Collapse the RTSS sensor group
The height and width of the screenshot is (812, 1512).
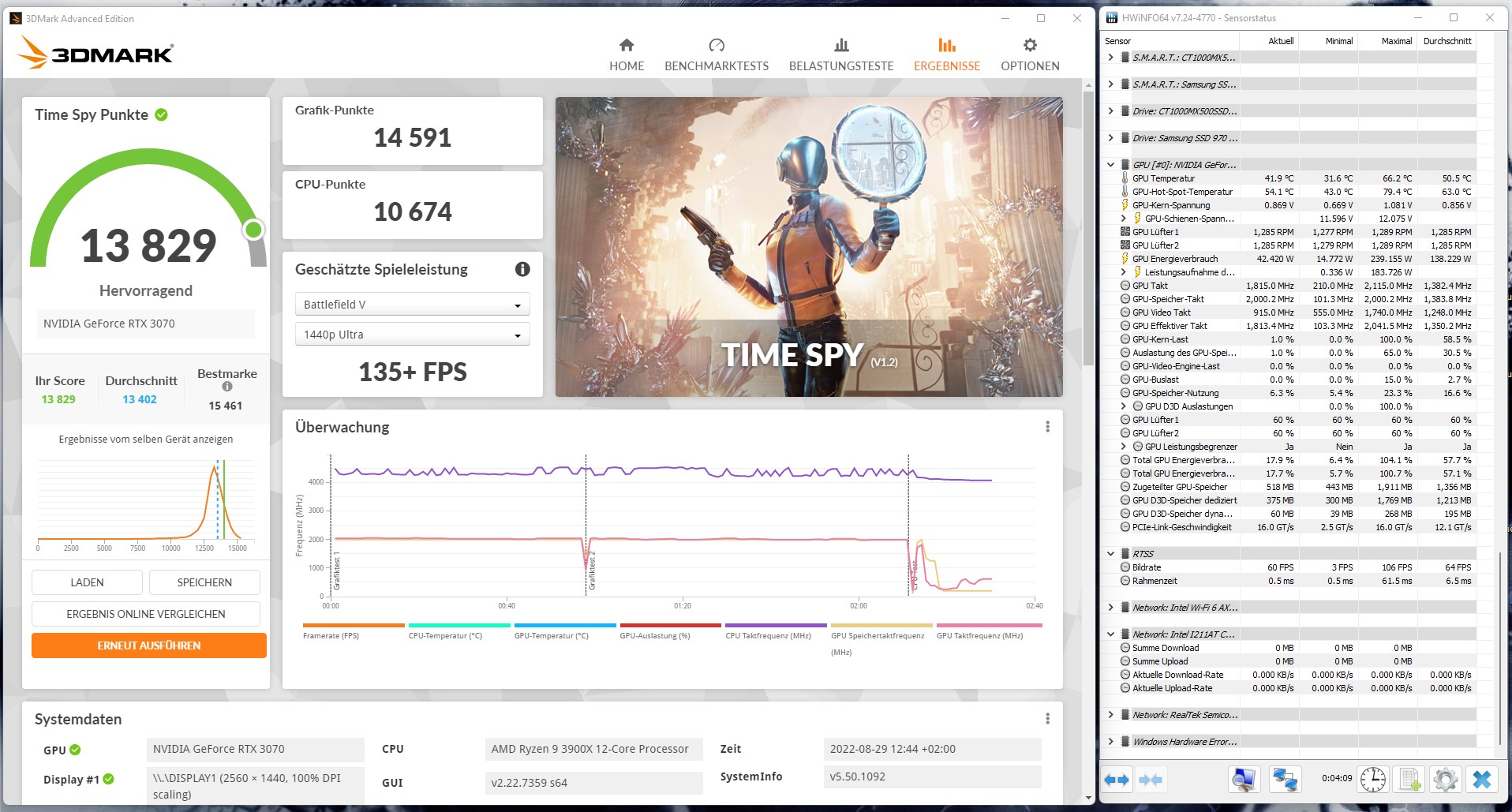click(1111, 554)
